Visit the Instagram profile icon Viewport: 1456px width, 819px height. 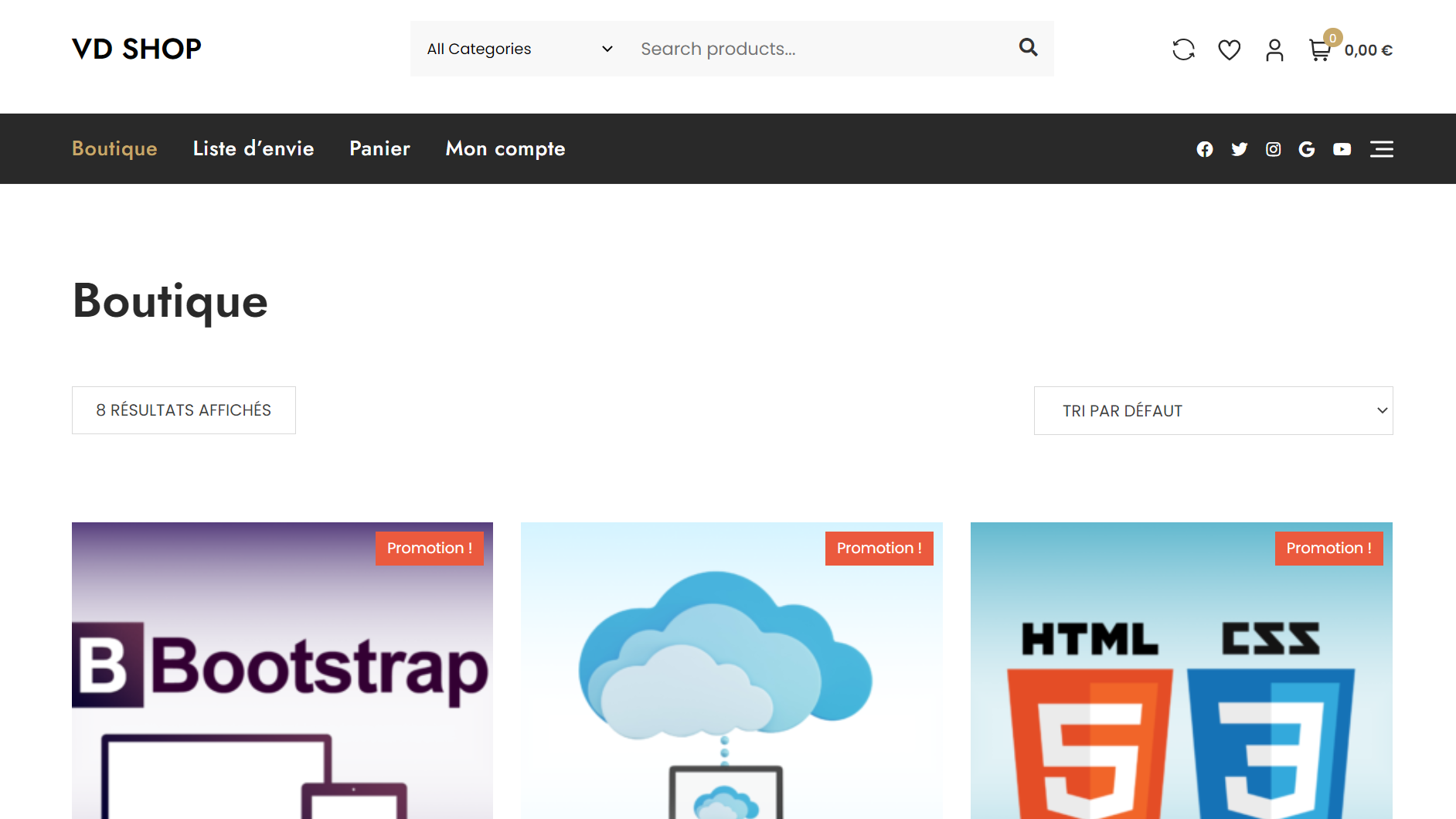1274,149
